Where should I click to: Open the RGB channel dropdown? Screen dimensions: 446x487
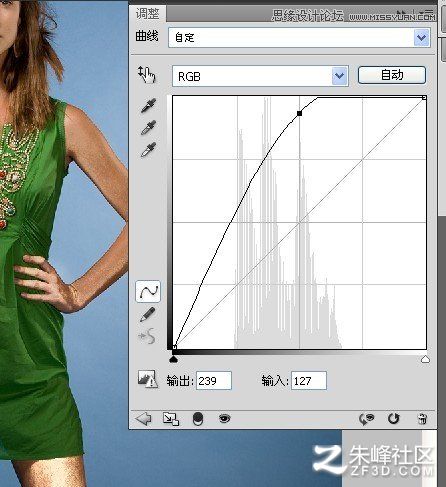pos(260,76)
